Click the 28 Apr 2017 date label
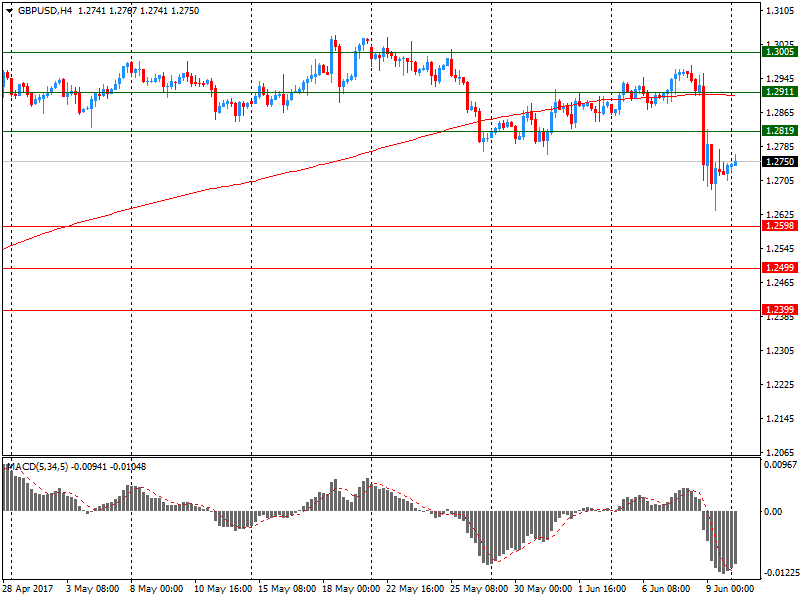 (28, 589)
